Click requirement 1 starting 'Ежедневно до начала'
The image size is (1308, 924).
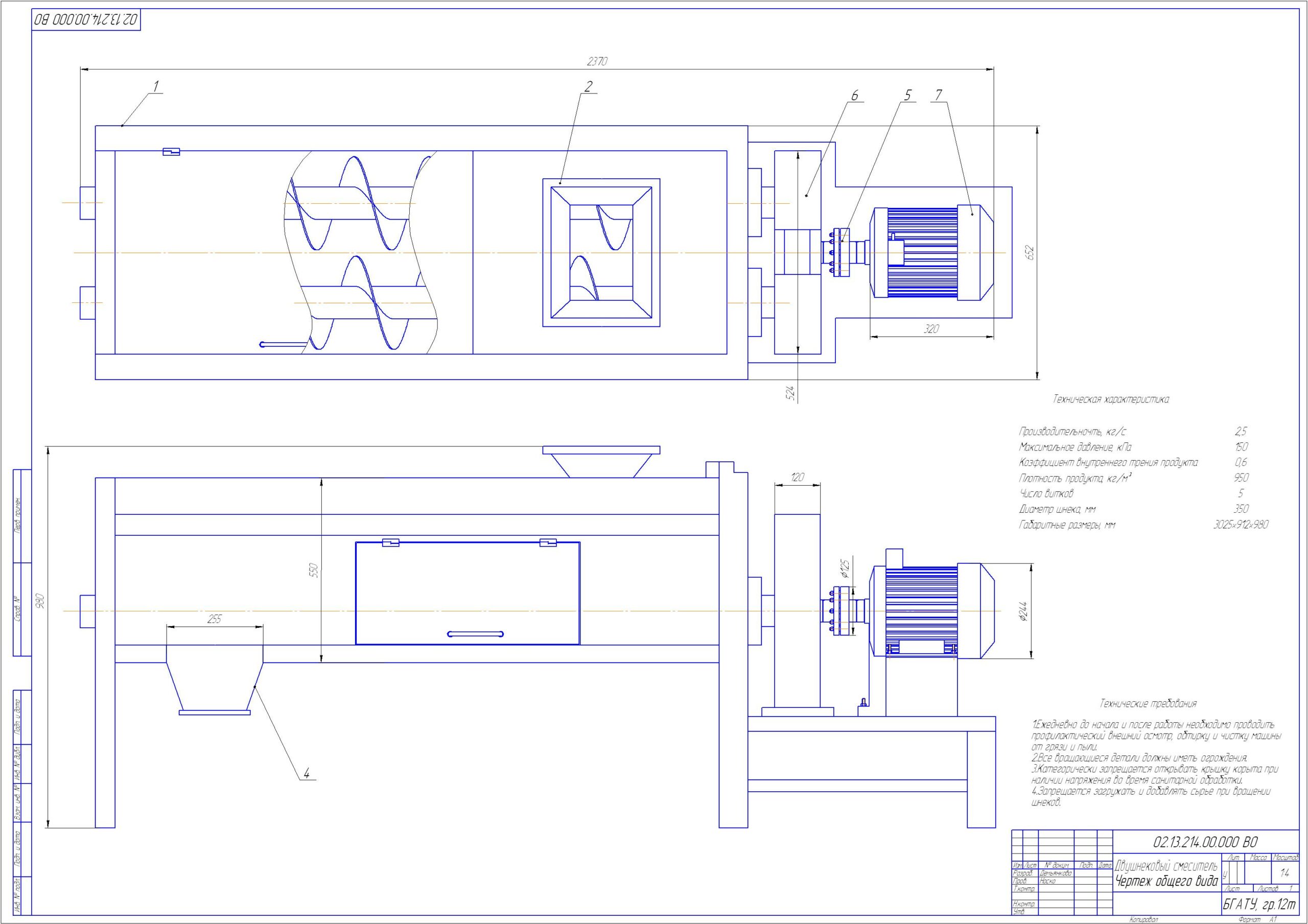[1156, 736]
